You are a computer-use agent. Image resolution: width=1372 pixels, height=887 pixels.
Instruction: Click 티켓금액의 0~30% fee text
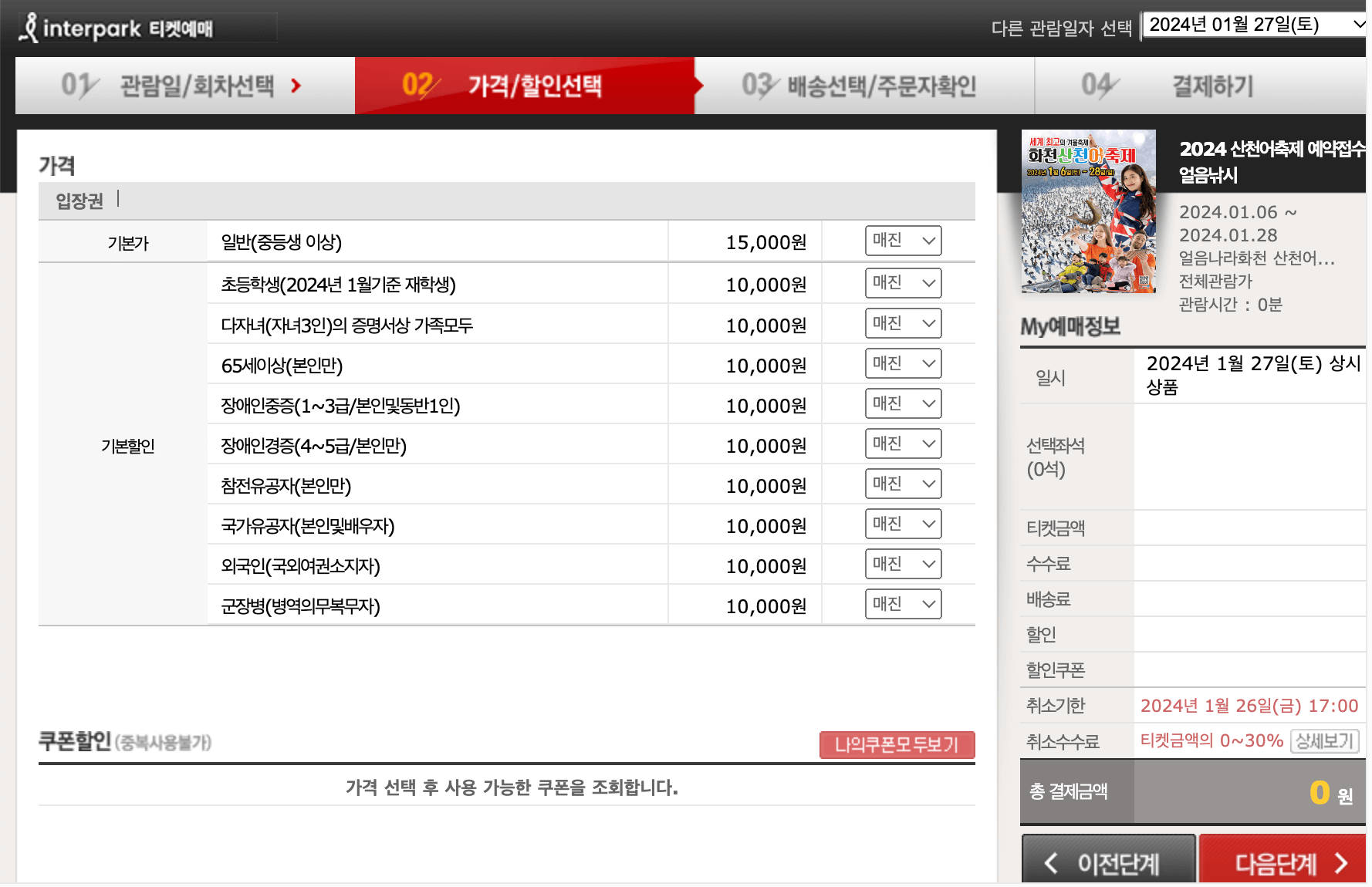tap(1211, 740)
